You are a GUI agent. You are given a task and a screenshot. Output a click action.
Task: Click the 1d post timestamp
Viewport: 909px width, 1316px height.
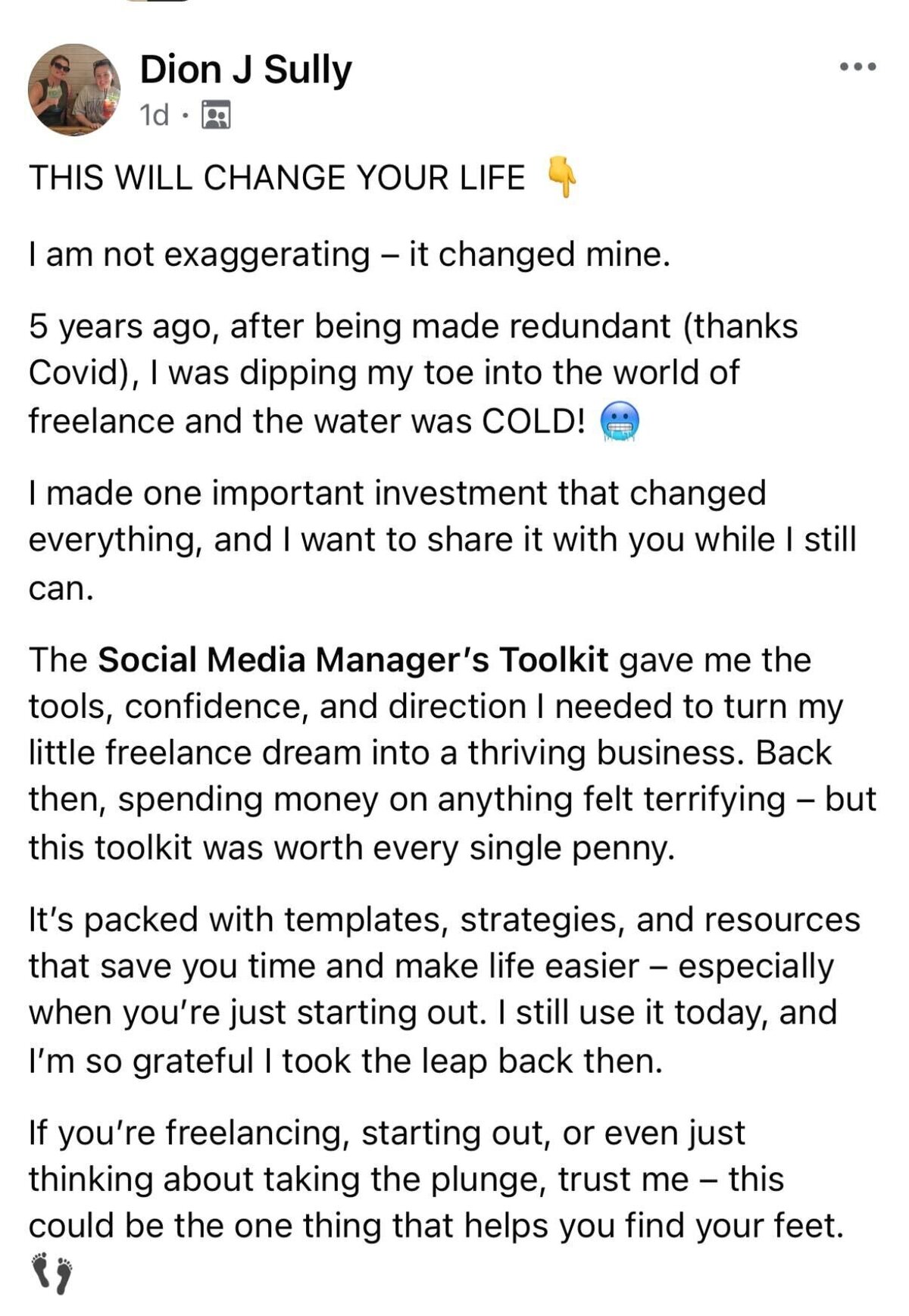(x=155, y=115)
